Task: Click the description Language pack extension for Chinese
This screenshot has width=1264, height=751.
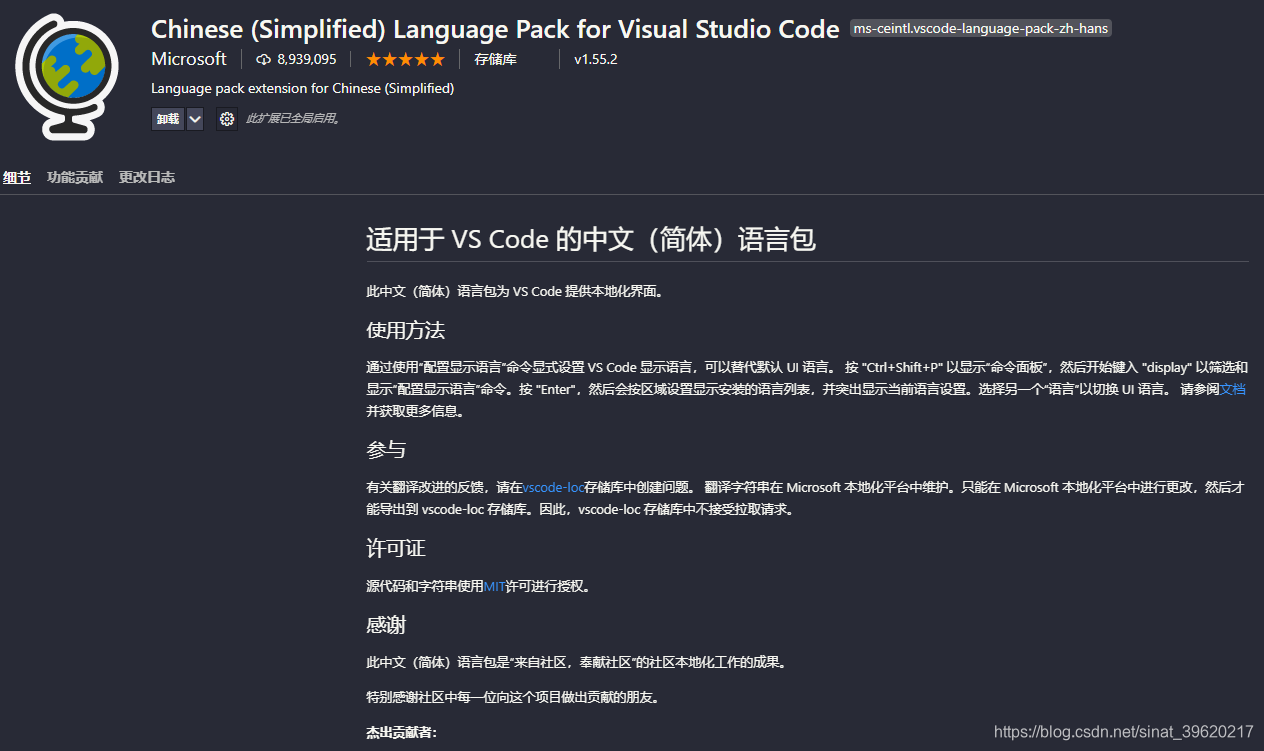Action: [303, 89]
